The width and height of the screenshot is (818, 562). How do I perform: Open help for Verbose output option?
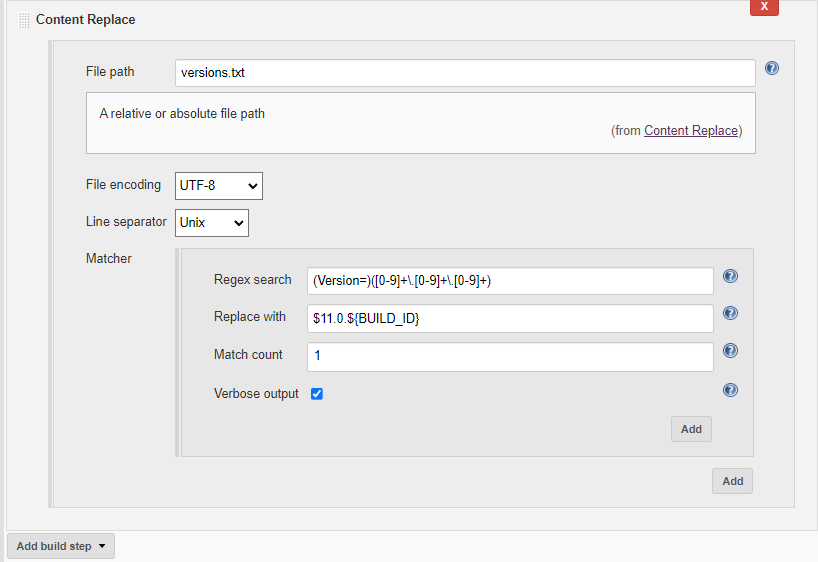[x=730, y=390]
